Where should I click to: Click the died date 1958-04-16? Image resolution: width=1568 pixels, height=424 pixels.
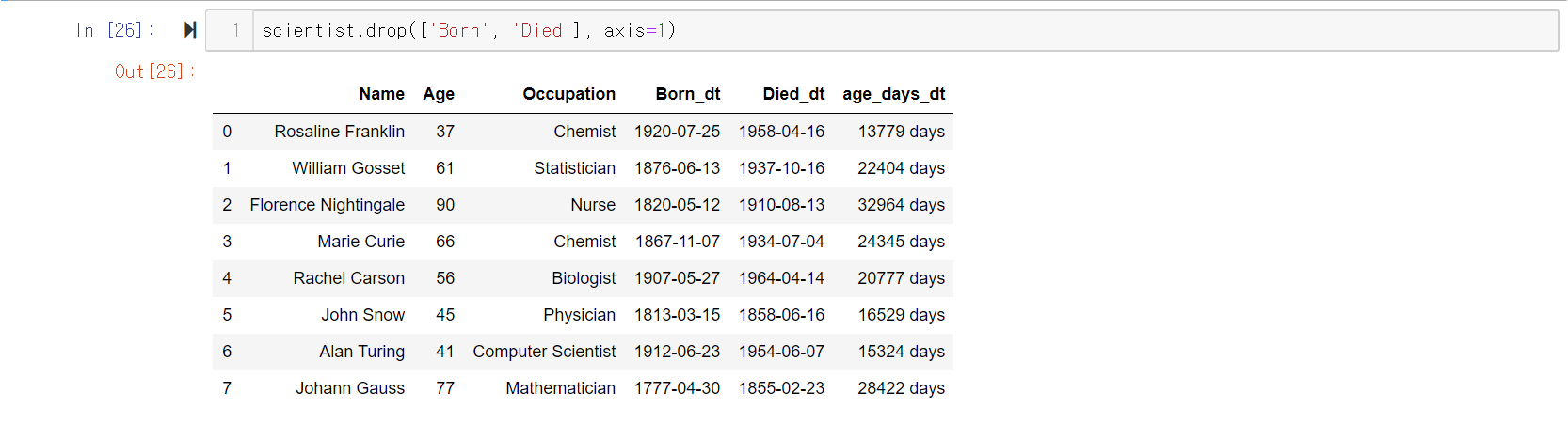[781, 132]
